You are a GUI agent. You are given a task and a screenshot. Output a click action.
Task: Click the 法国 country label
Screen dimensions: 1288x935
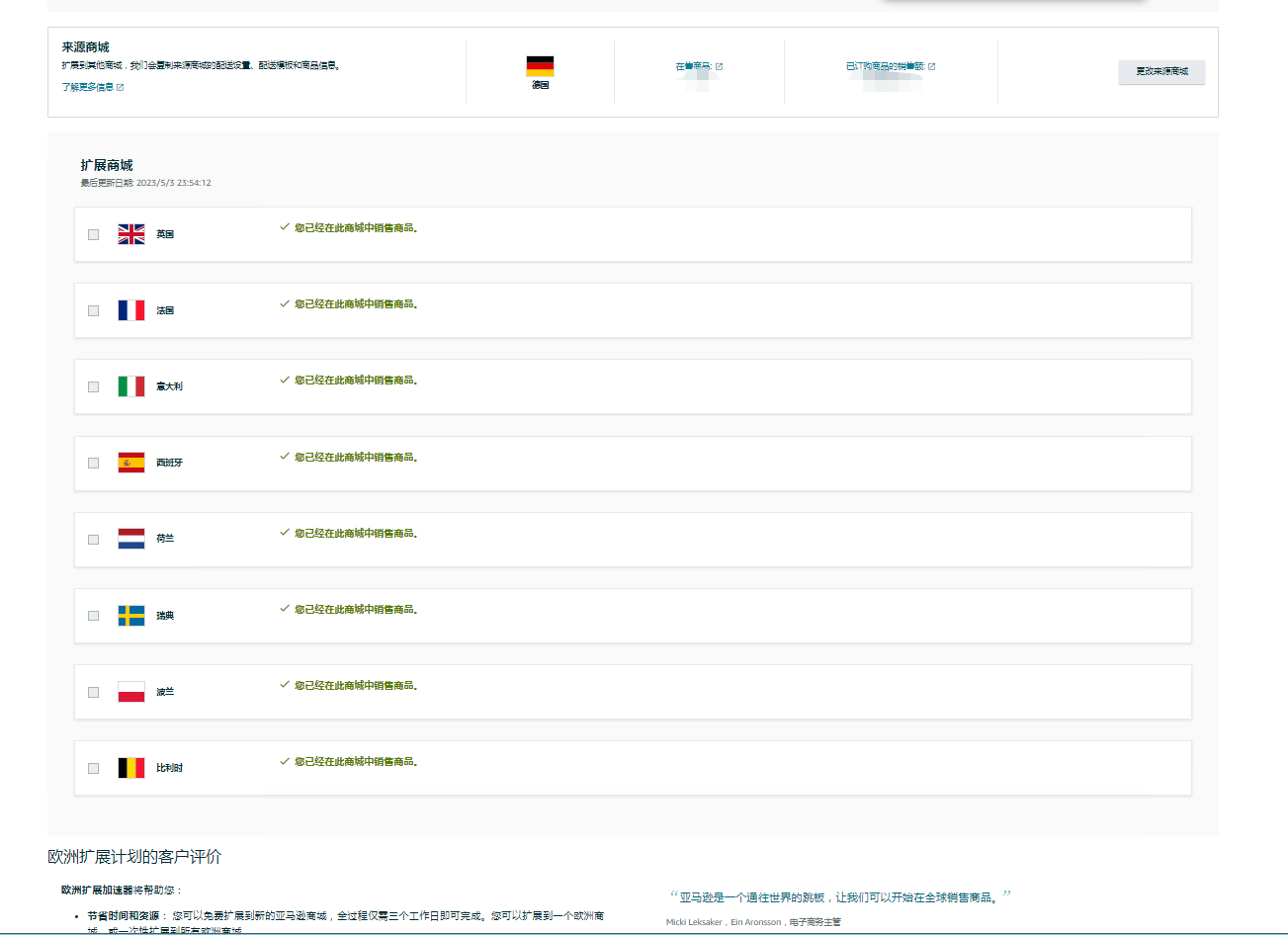coord(165,310)
